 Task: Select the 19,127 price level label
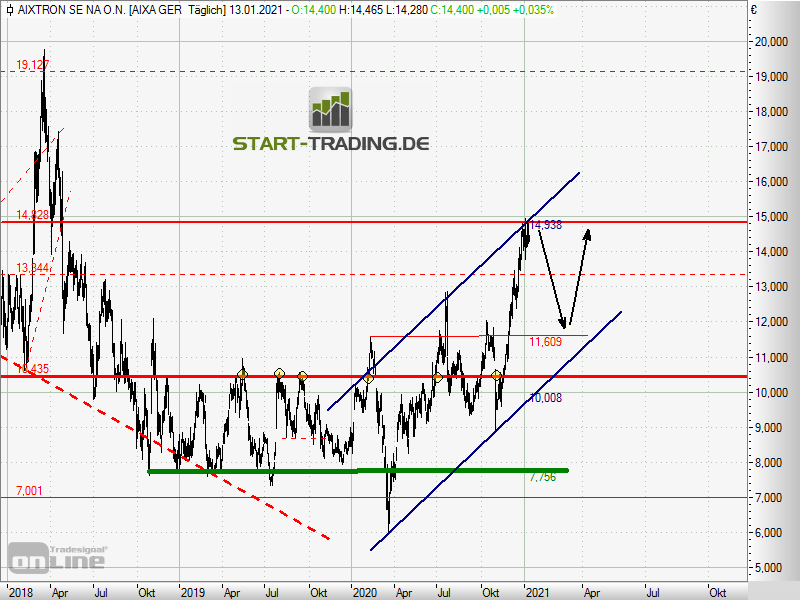pyautogui.click(x=32, y=65)
